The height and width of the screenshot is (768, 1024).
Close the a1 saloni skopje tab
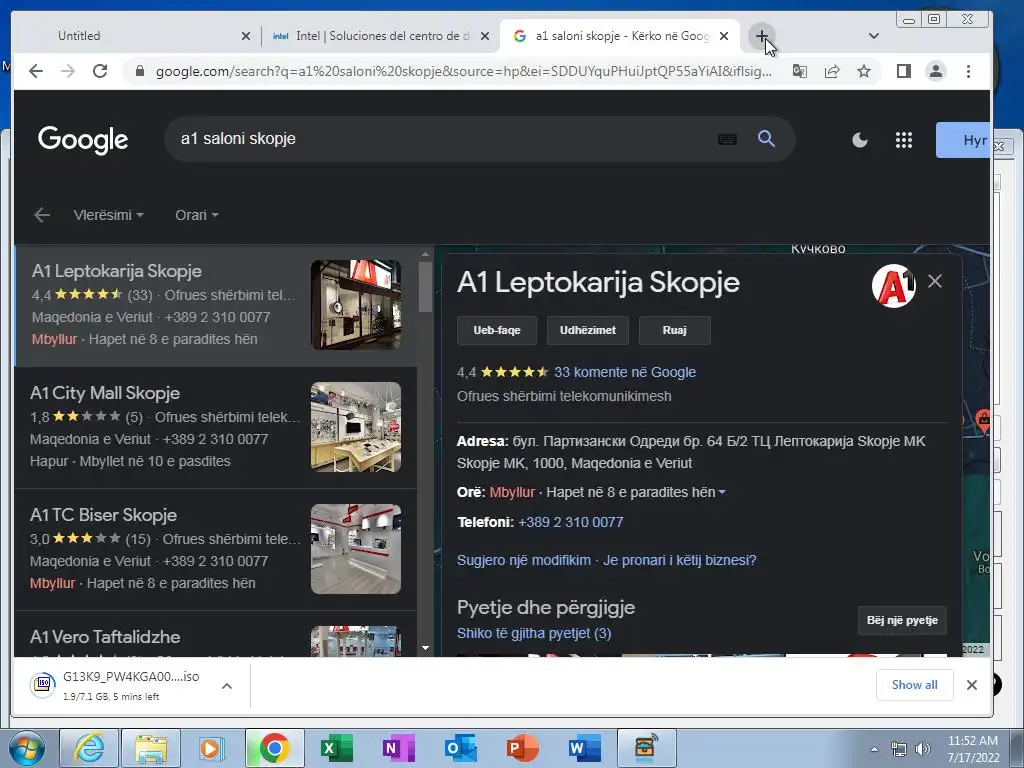[724, 36]
